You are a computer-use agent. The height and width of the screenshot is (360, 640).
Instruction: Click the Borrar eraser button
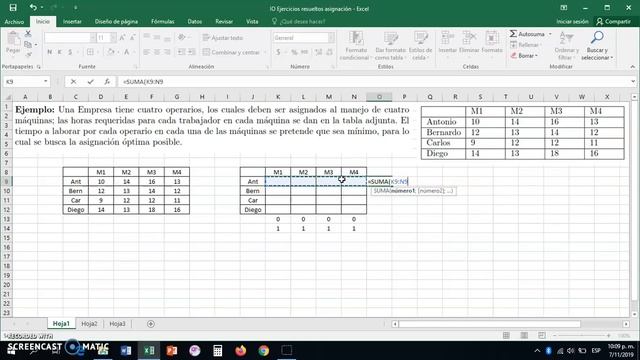click(x=524, y=56)
